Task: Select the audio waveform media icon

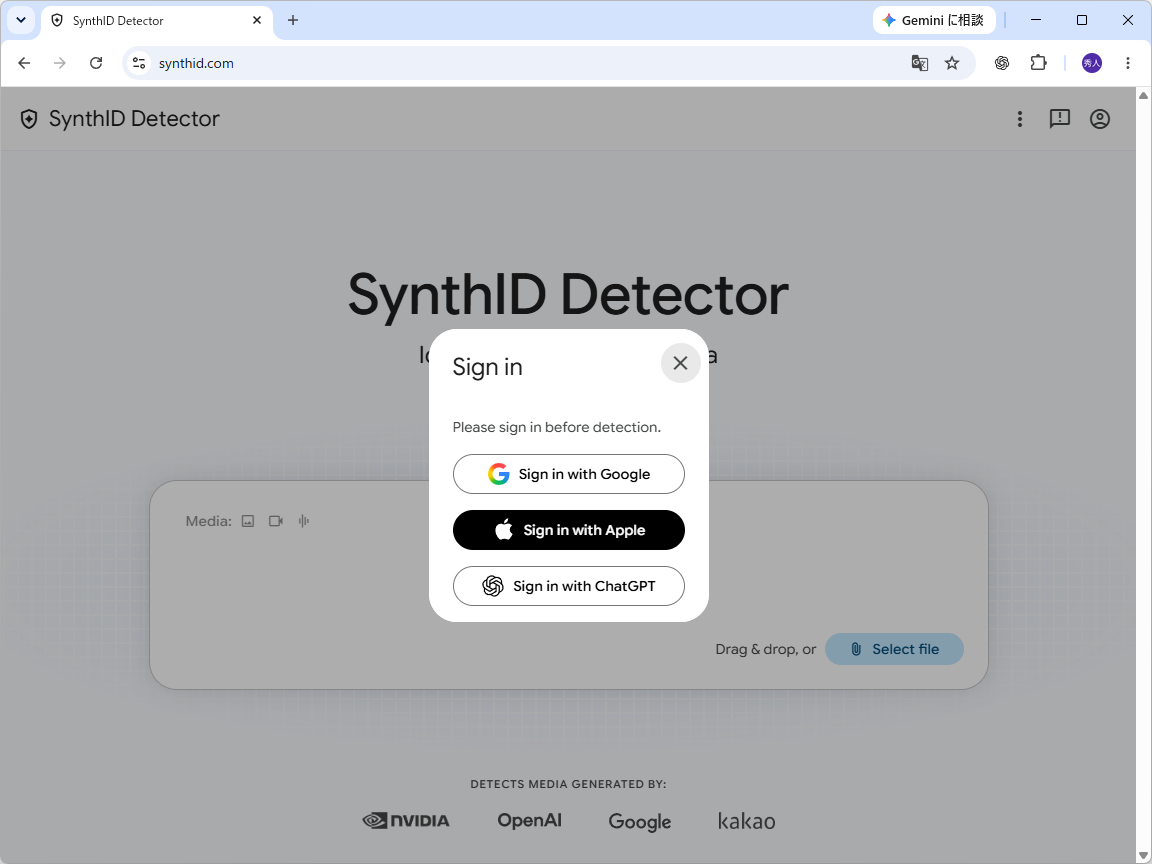Action: pos(303,521)
